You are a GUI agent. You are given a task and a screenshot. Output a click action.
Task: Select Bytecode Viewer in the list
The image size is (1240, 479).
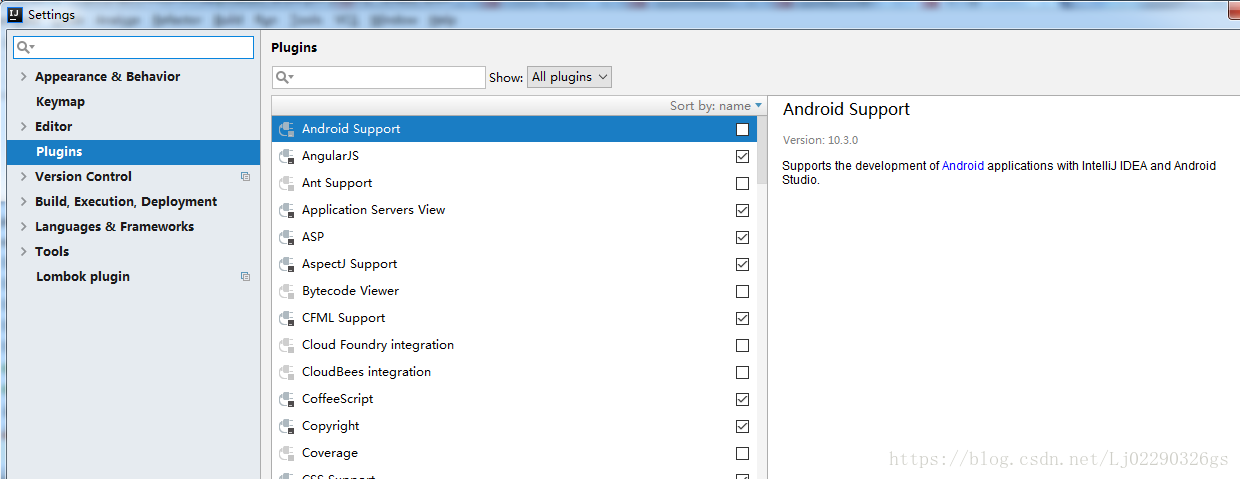pos(350,291)
